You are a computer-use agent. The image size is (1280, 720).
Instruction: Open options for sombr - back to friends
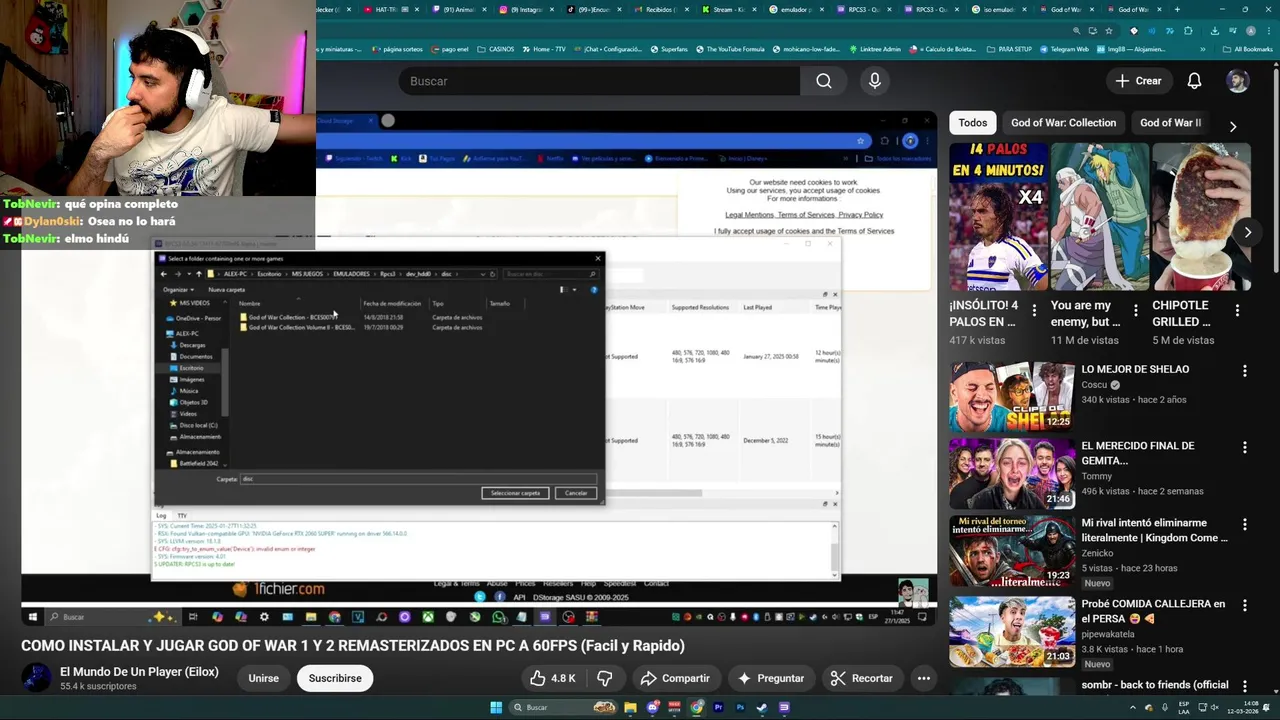[x=1245, y=686]
